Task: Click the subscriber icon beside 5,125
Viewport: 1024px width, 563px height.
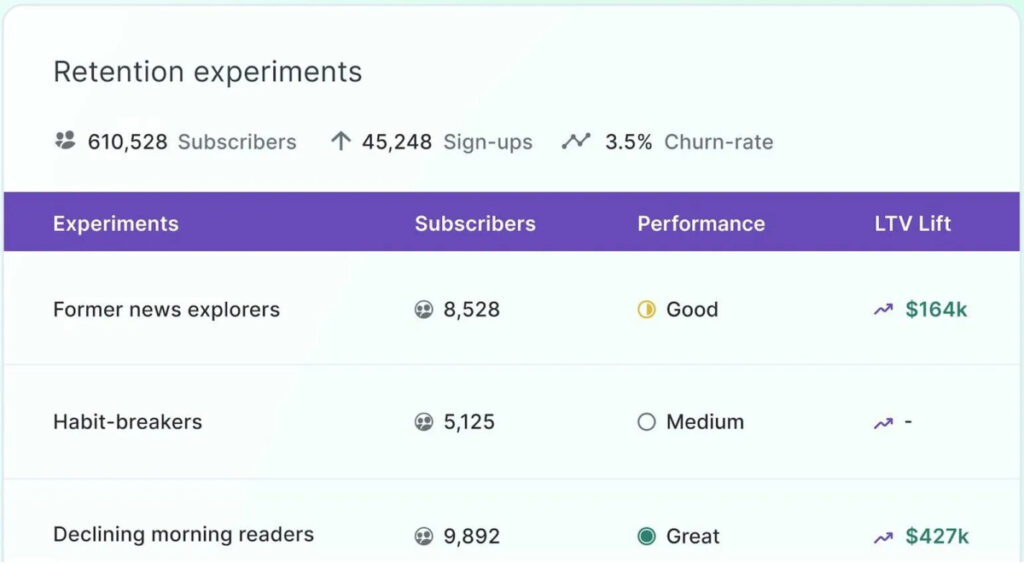Action: click(x=424, y=422)
